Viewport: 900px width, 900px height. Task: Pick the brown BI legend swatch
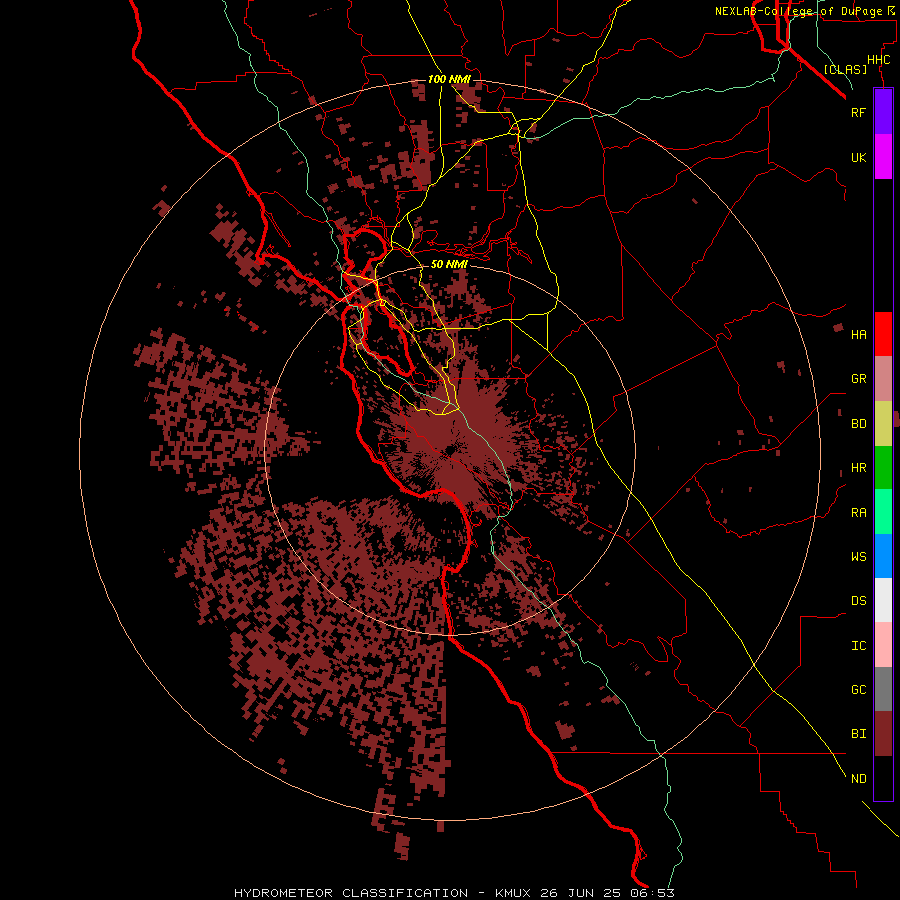[x=883, y=734]
